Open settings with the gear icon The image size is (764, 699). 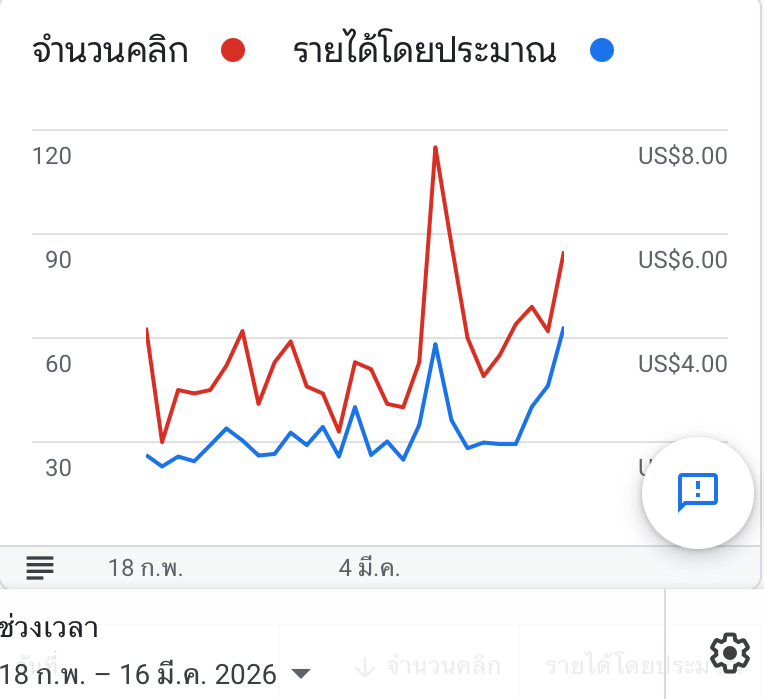[x=730, y=654]
